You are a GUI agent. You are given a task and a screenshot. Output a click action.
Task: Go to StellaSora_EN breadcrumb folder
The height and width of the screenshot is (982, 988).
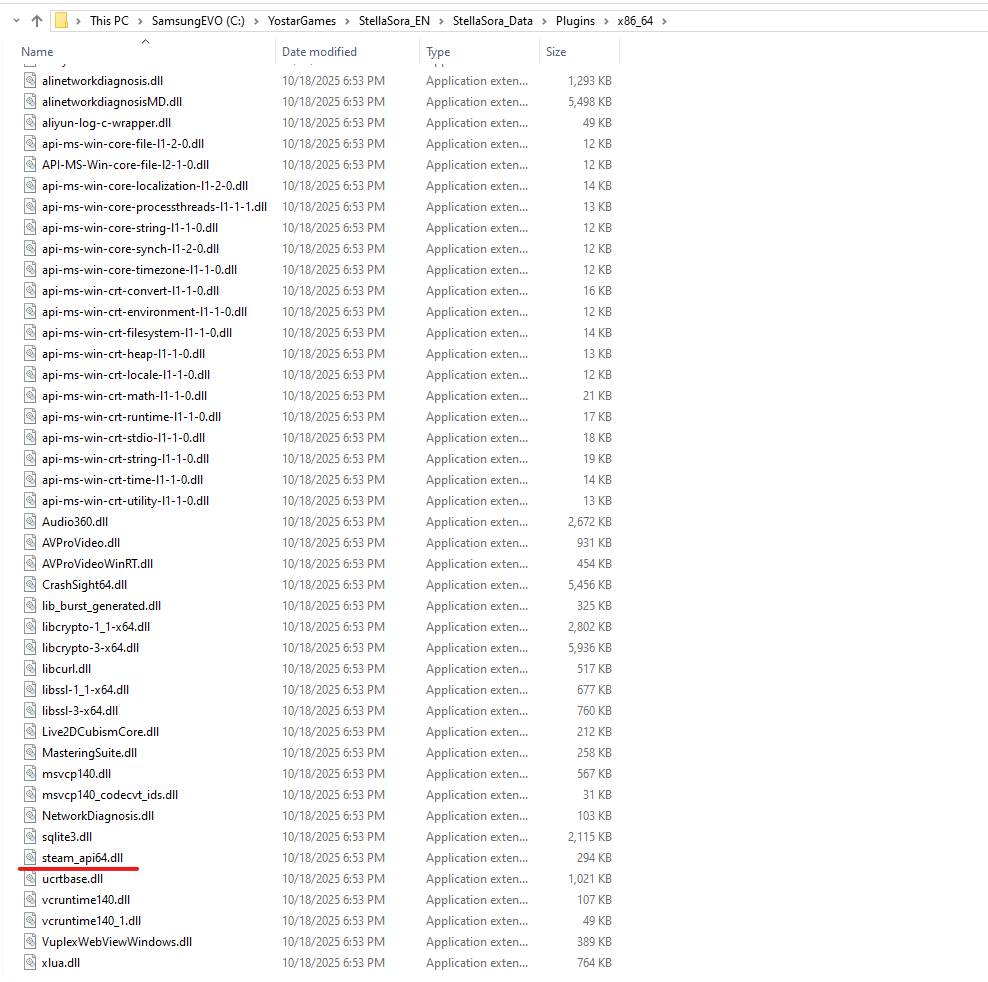[x=394, y=21]
